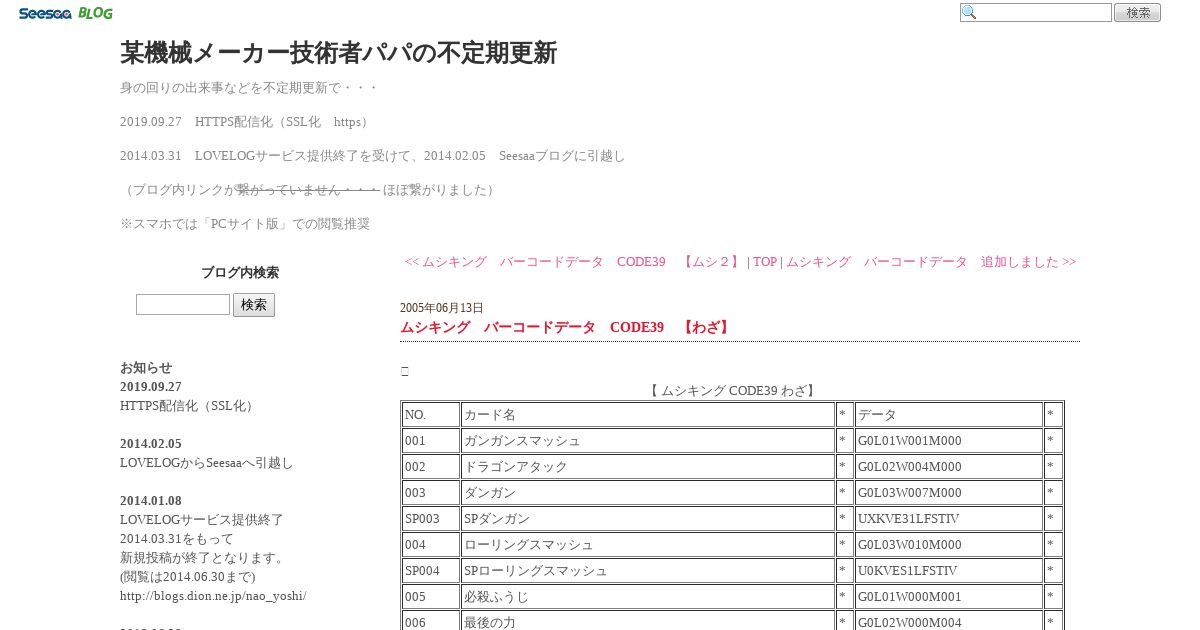Select the カード名 header cell
Viewport: 1200px width, 630px height.
click(648, 415)
